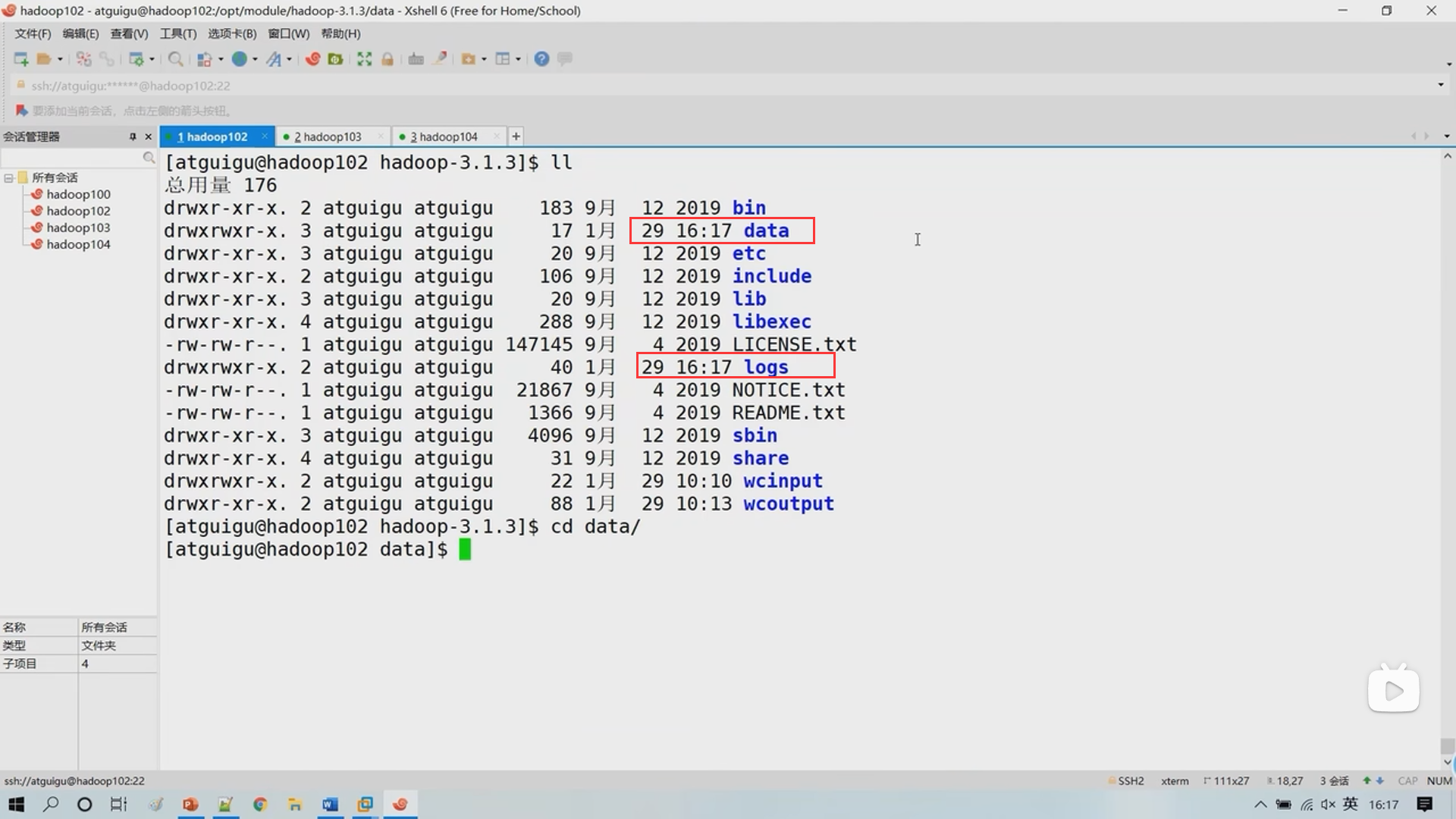Open Chrome from the taskbar
1456x819 pixels.
coord(260,805)
